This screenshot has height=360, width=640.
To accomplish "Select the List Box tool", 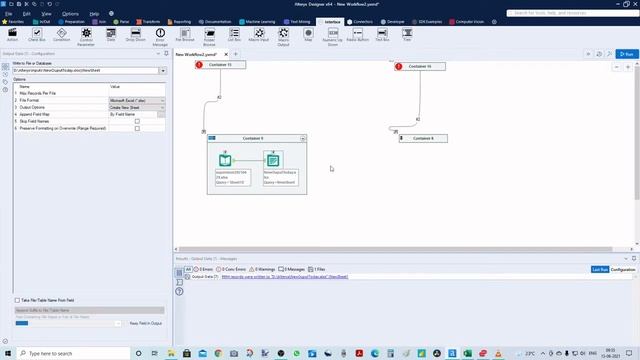I will click(234, 35).
